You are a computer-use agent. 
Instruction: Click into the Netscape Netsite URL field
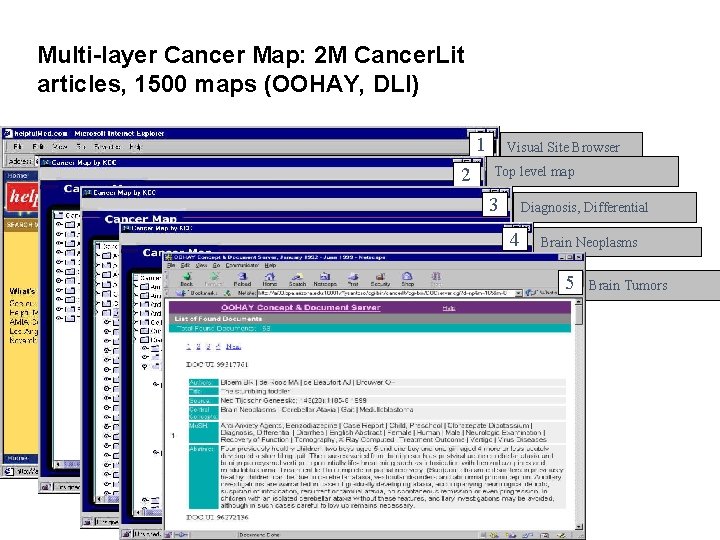tap(386, 293)
